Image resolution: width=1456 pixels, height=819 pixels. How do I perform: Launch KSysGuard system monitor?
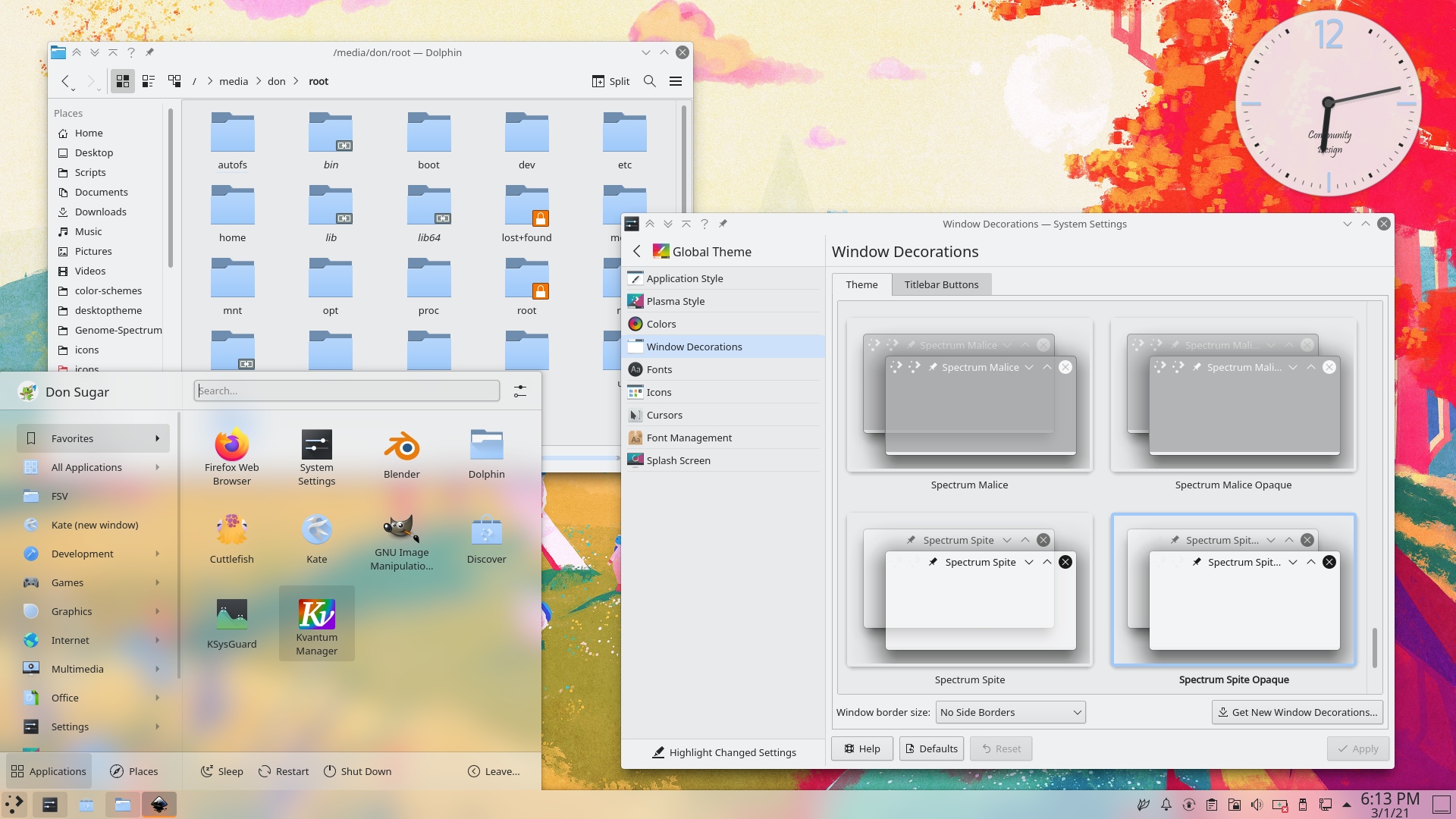click(231, 624)
